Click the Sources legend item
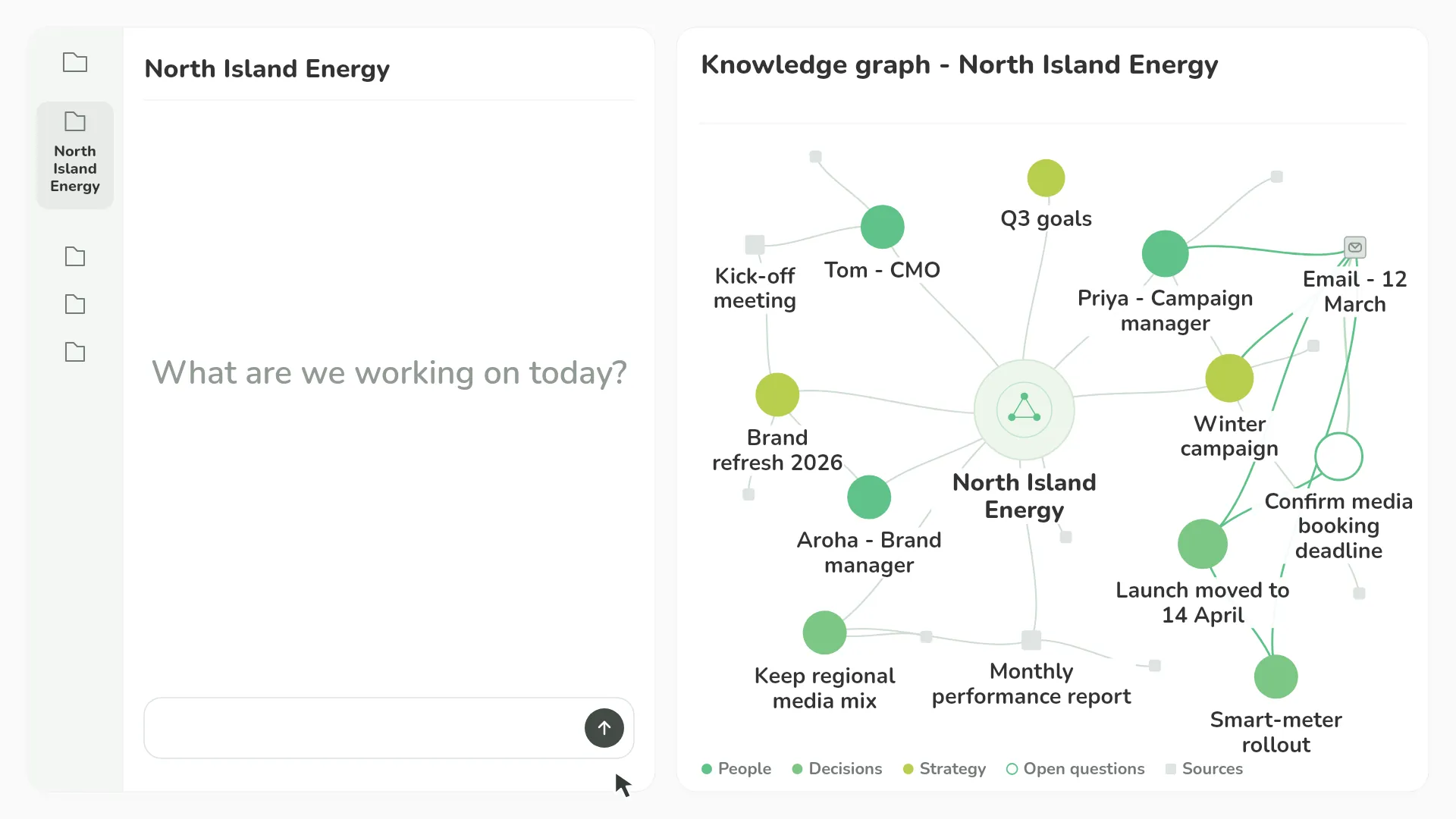The image size is (1456, 819). coord(1203,769)
